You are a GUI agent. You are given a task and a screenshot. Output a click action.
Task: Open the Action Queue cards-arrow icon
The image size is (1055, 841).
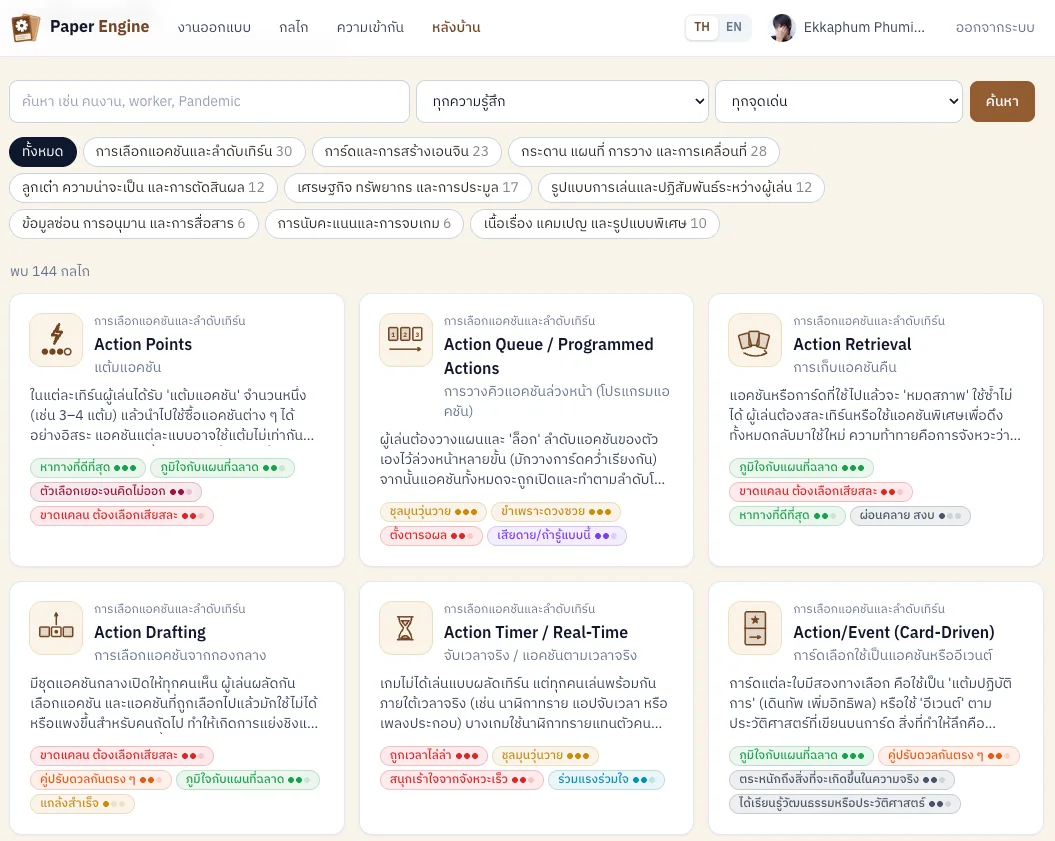click(x=406, y=340)
